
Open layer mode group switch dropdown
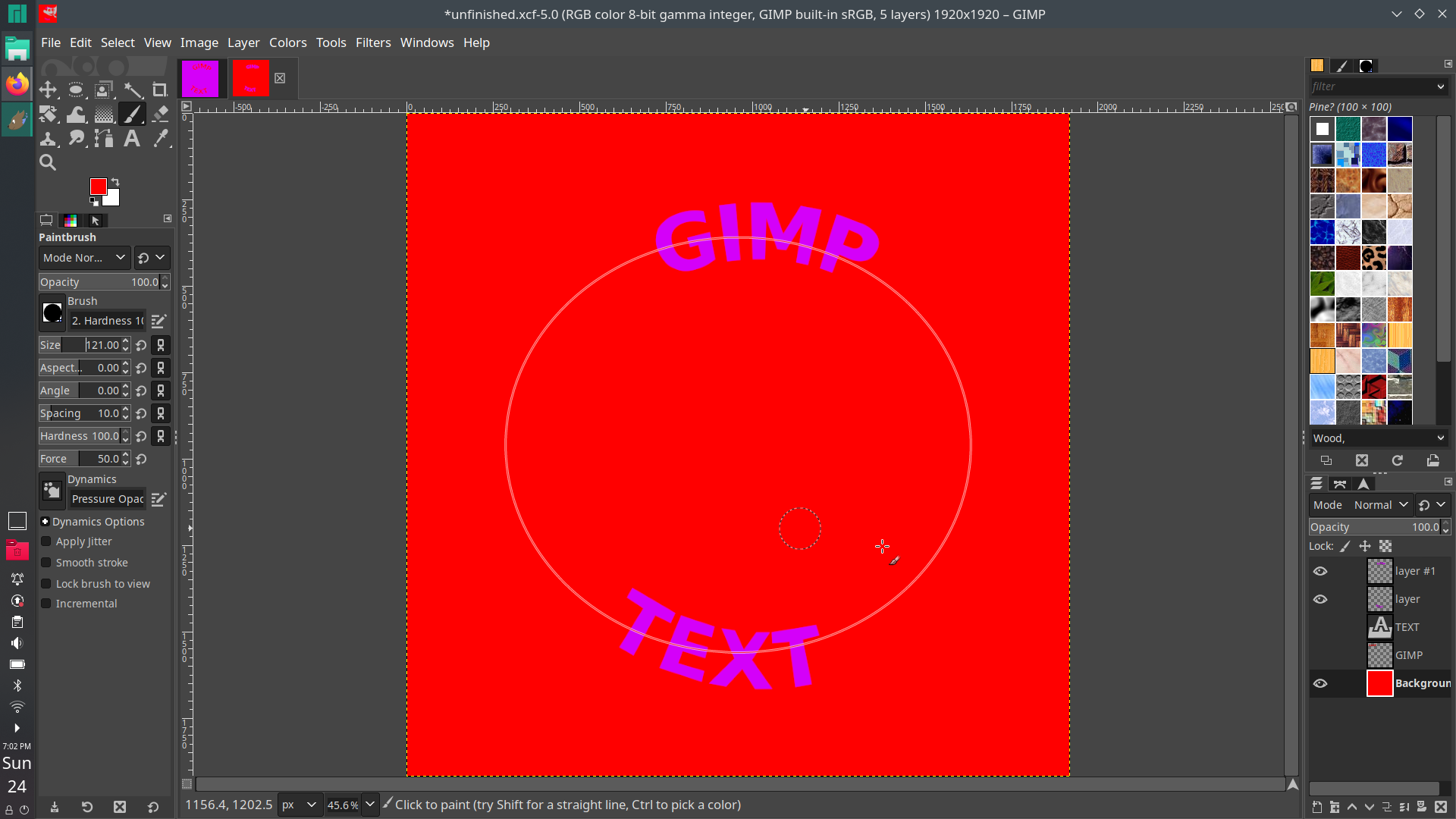click(1432, 505)
